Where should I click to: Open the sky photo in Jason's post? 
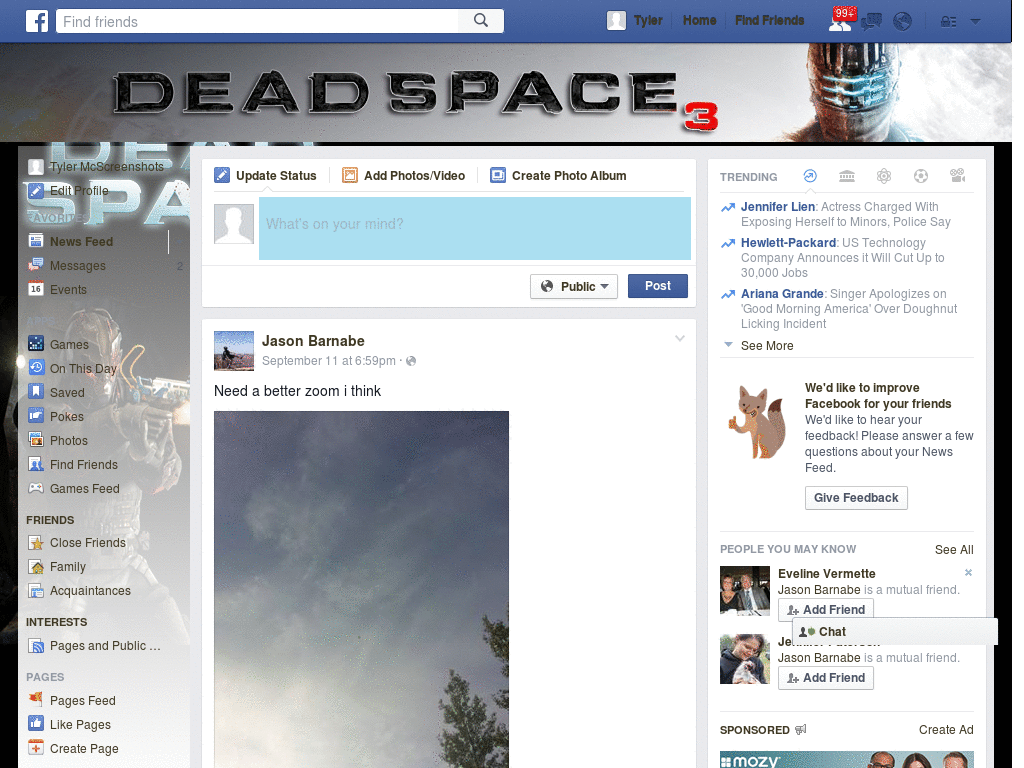tap(361, 589)
